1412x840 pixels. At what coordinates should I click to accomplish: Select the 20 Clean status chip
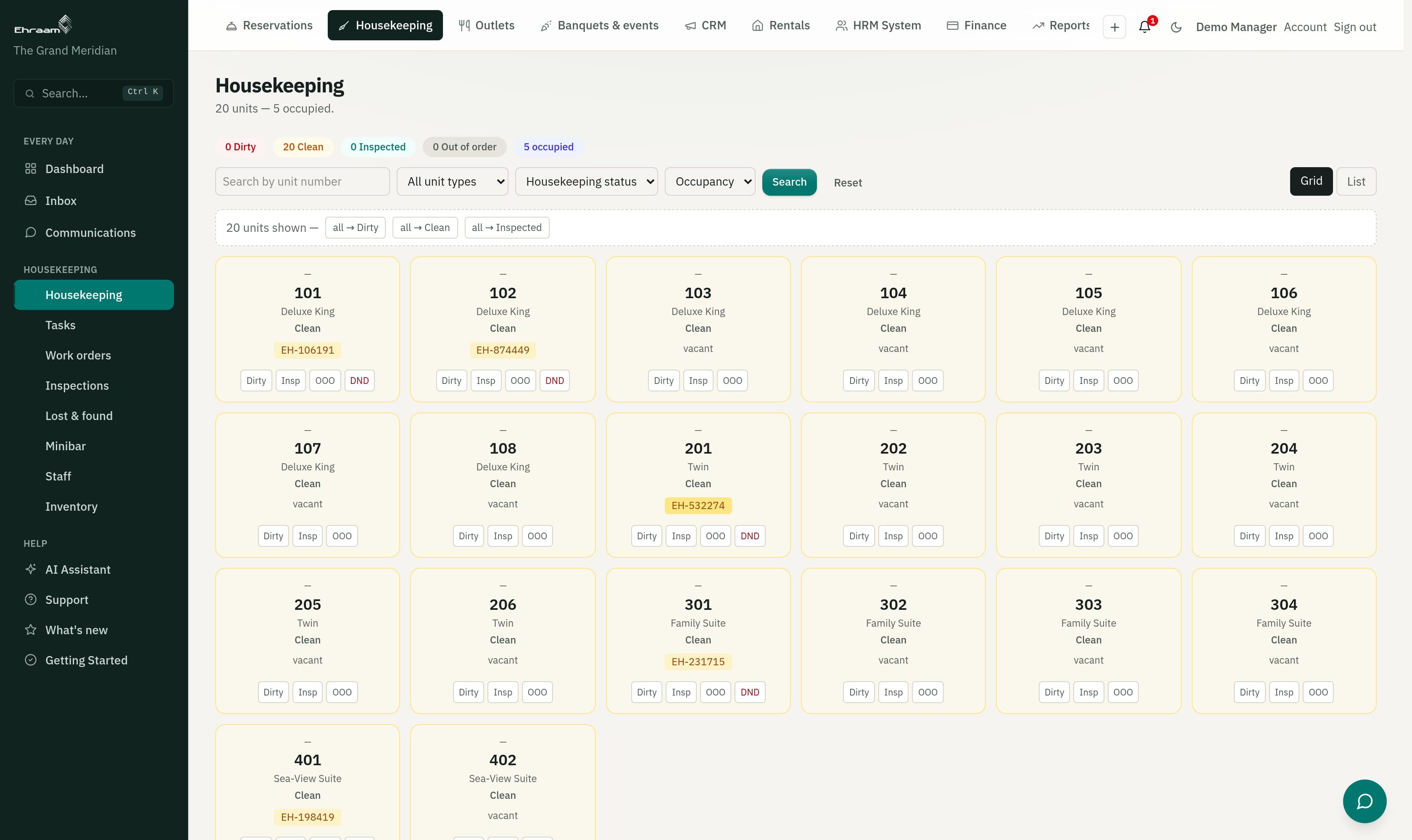coord(303,147)
